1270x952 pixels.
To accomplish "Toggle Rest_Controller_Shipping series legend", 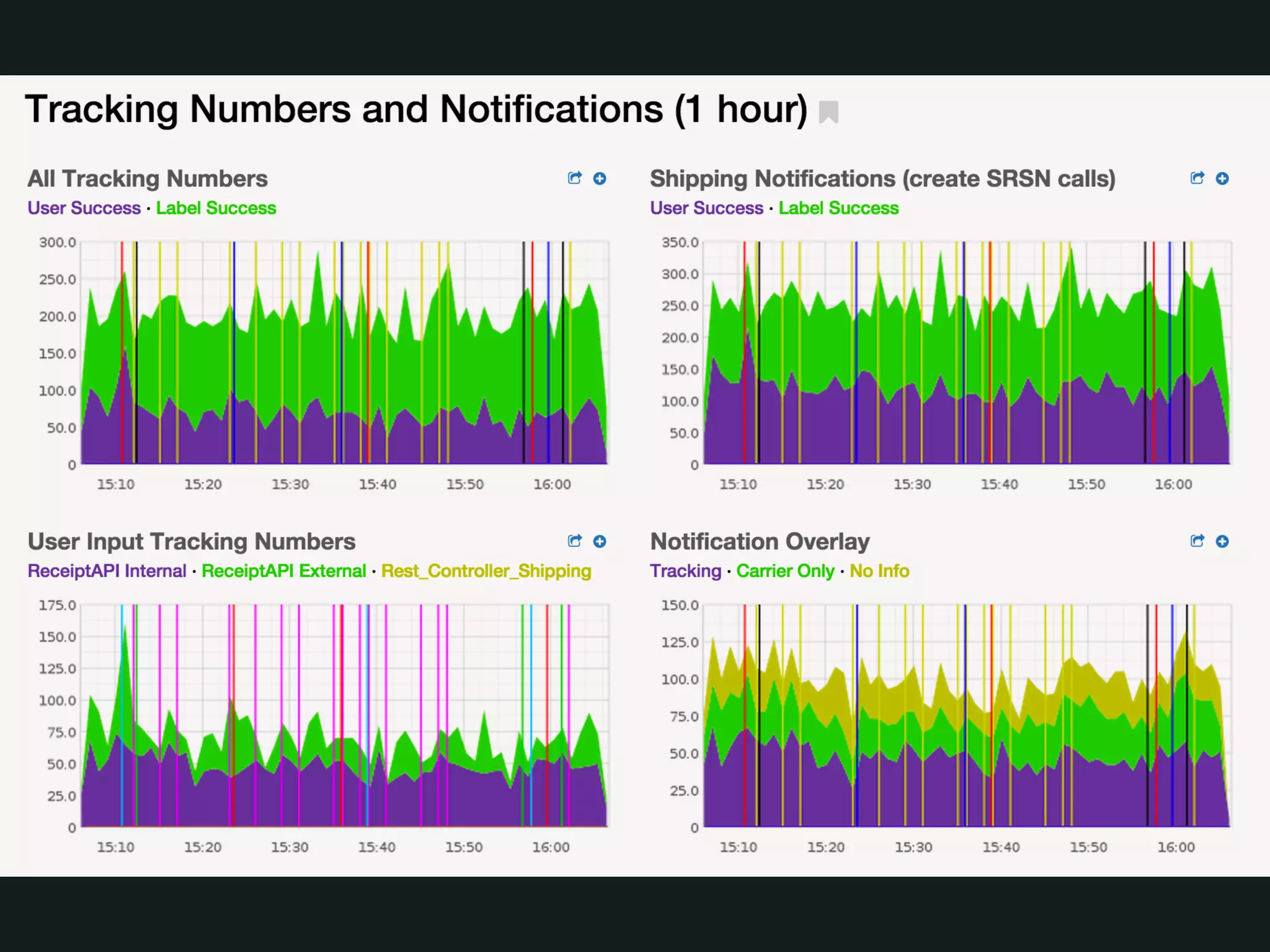I will [x=486, y=571].
